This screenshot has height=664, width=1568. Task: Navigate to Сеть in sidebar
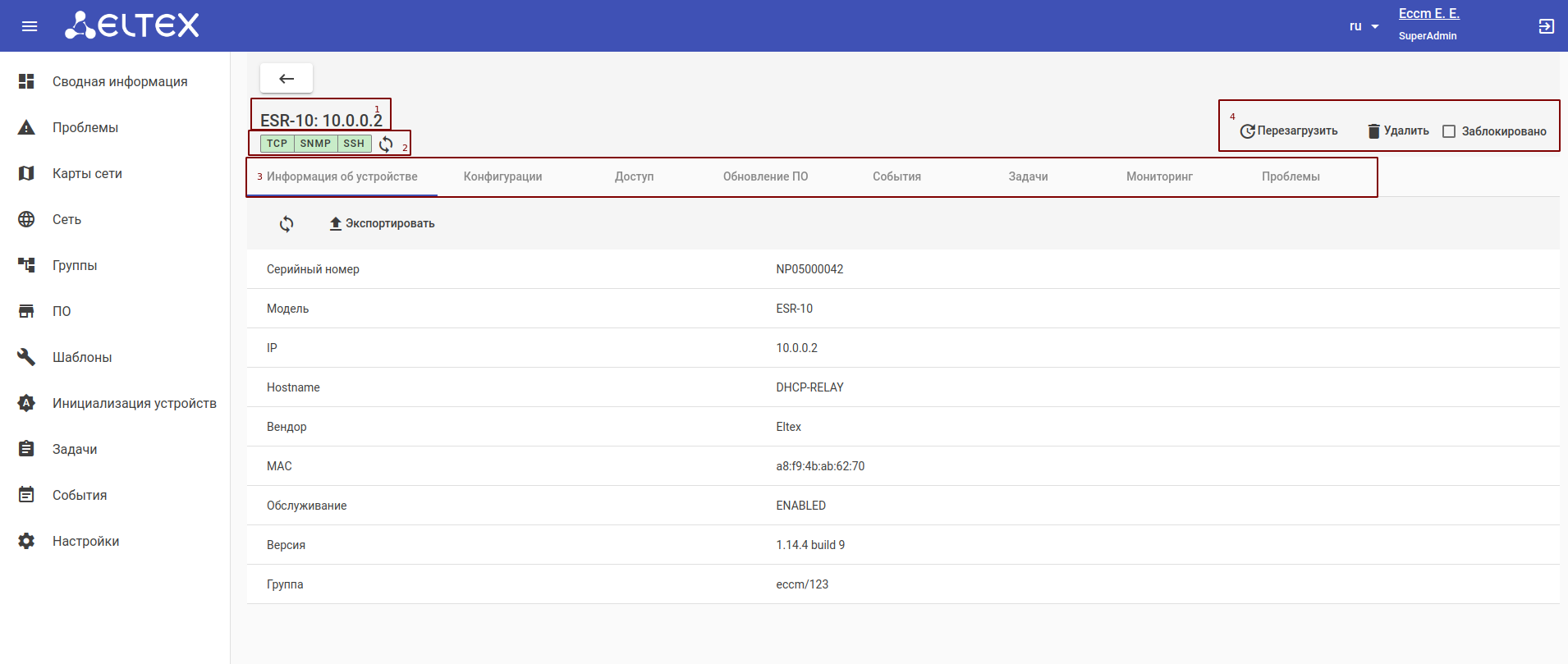coord(66,219)
